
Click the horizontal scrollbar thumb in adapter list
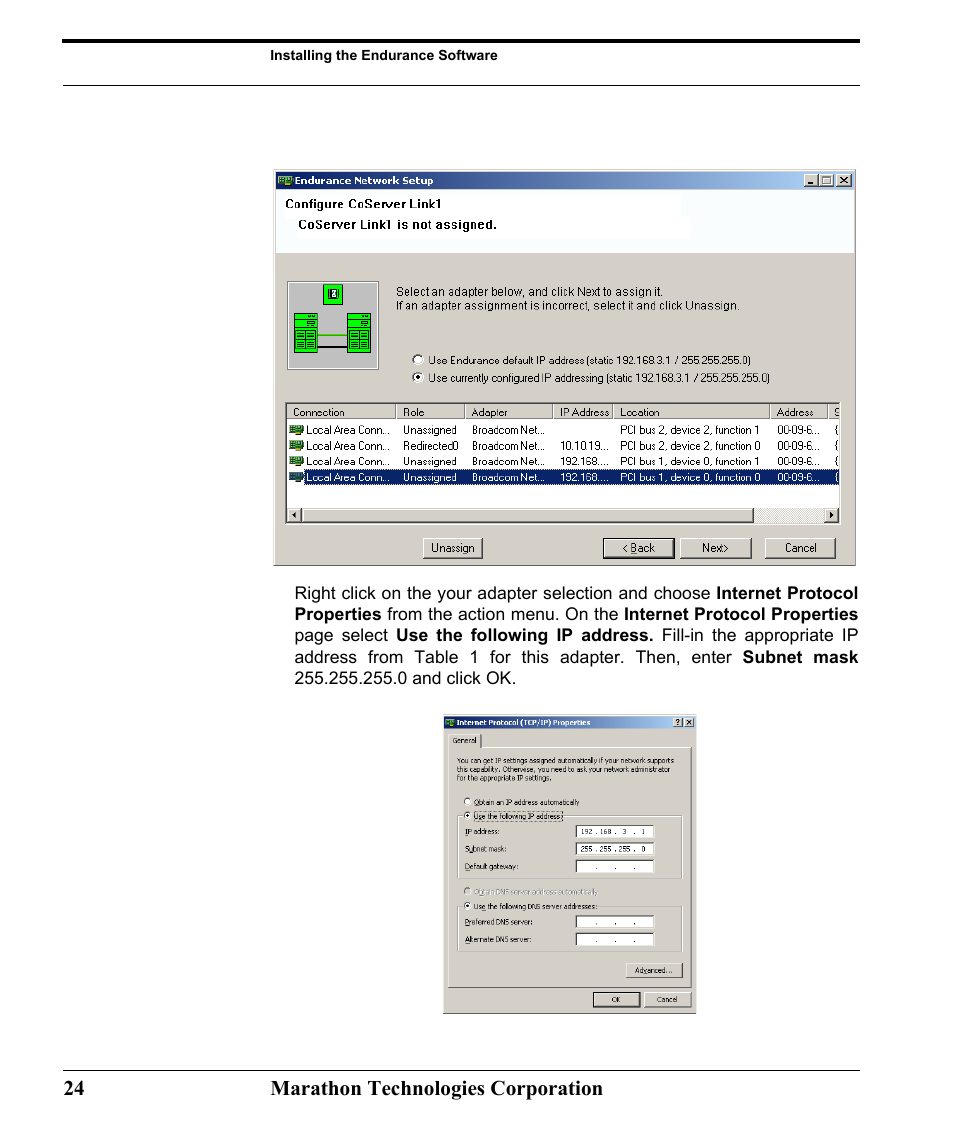click(527, 516)
